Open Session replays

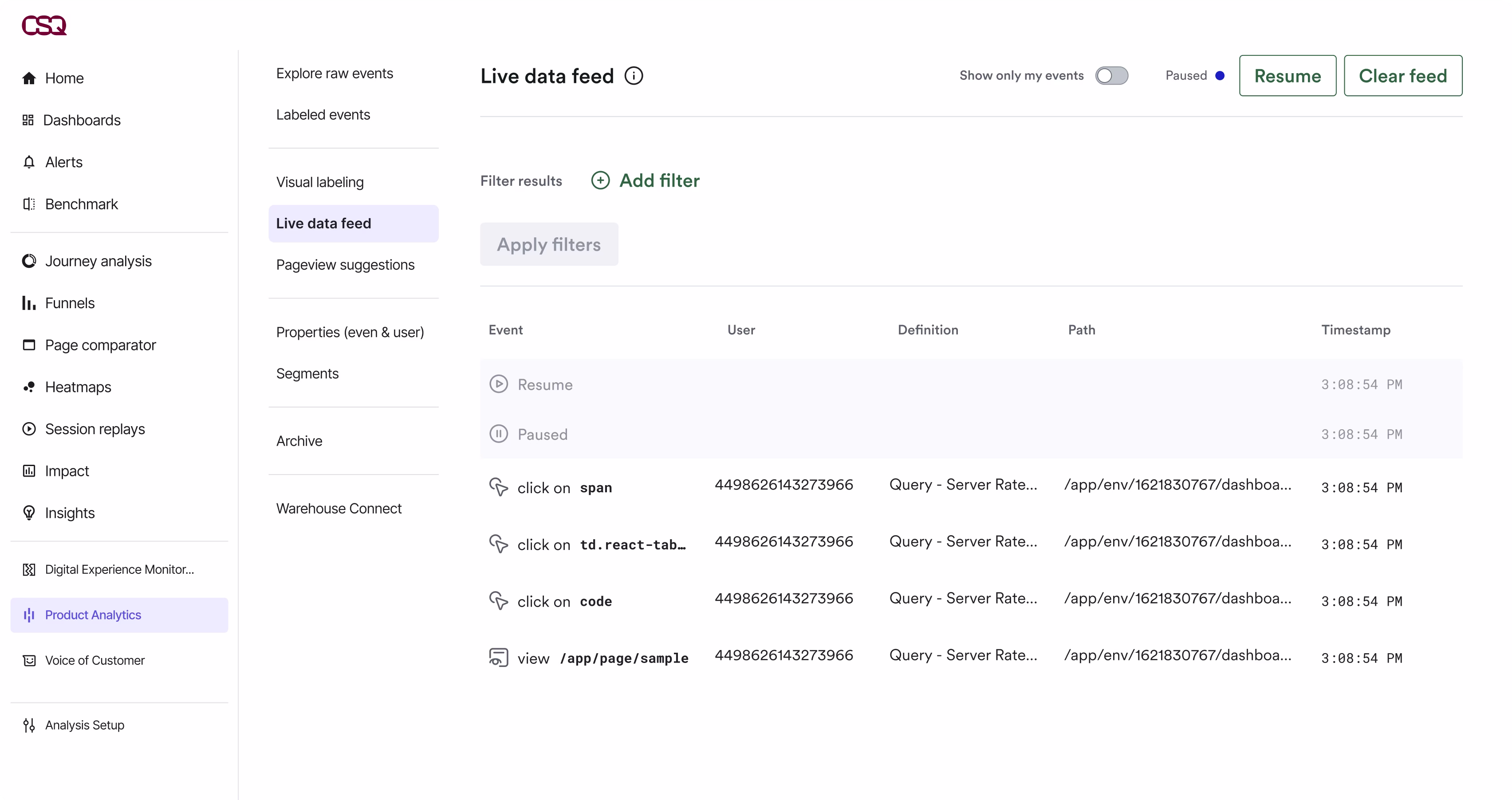click(x=95, y=429)
